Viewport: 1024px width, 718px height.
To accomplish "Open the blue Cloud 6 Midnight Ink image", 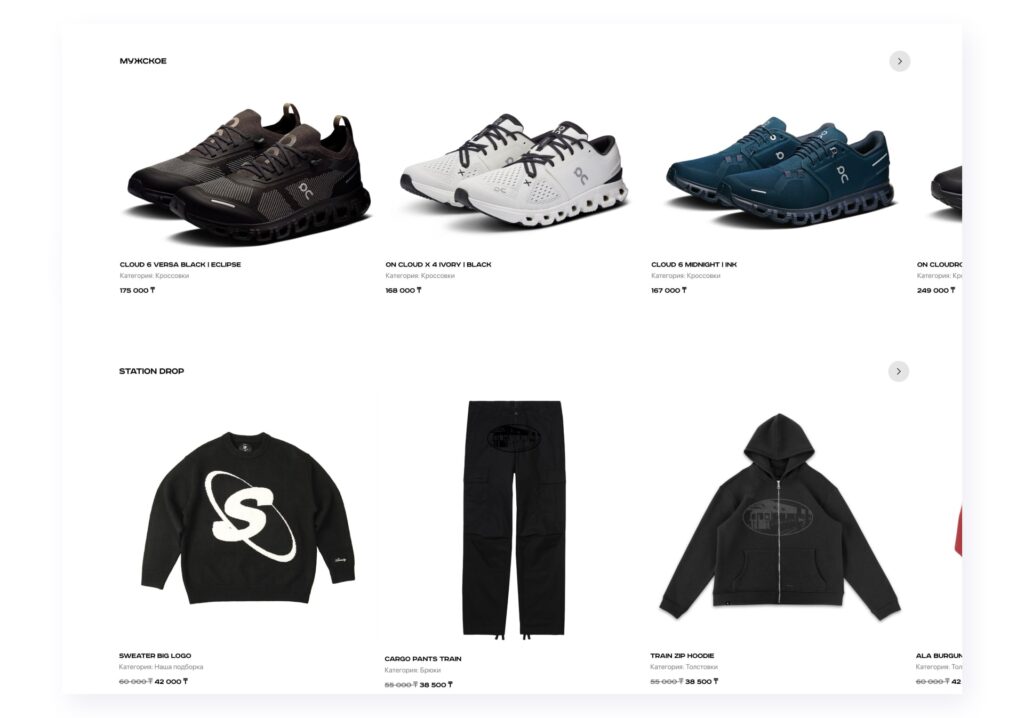I will [780, 172].
